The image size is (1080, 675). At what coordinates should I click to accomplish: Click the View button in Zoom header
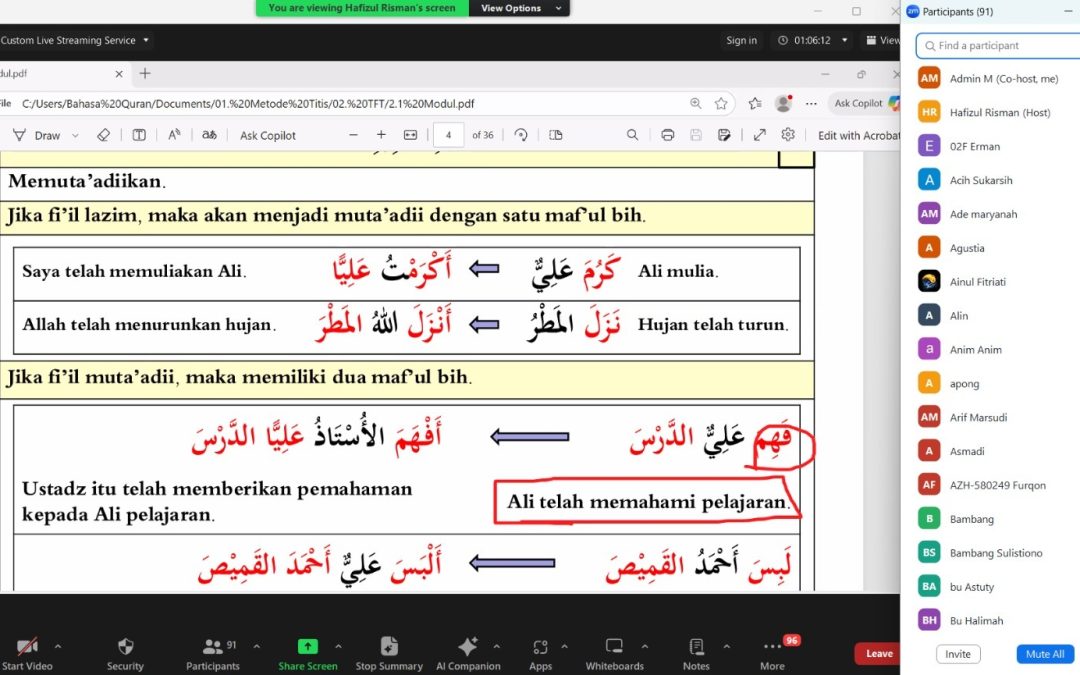pyautogui.click(x=883, y=40)
